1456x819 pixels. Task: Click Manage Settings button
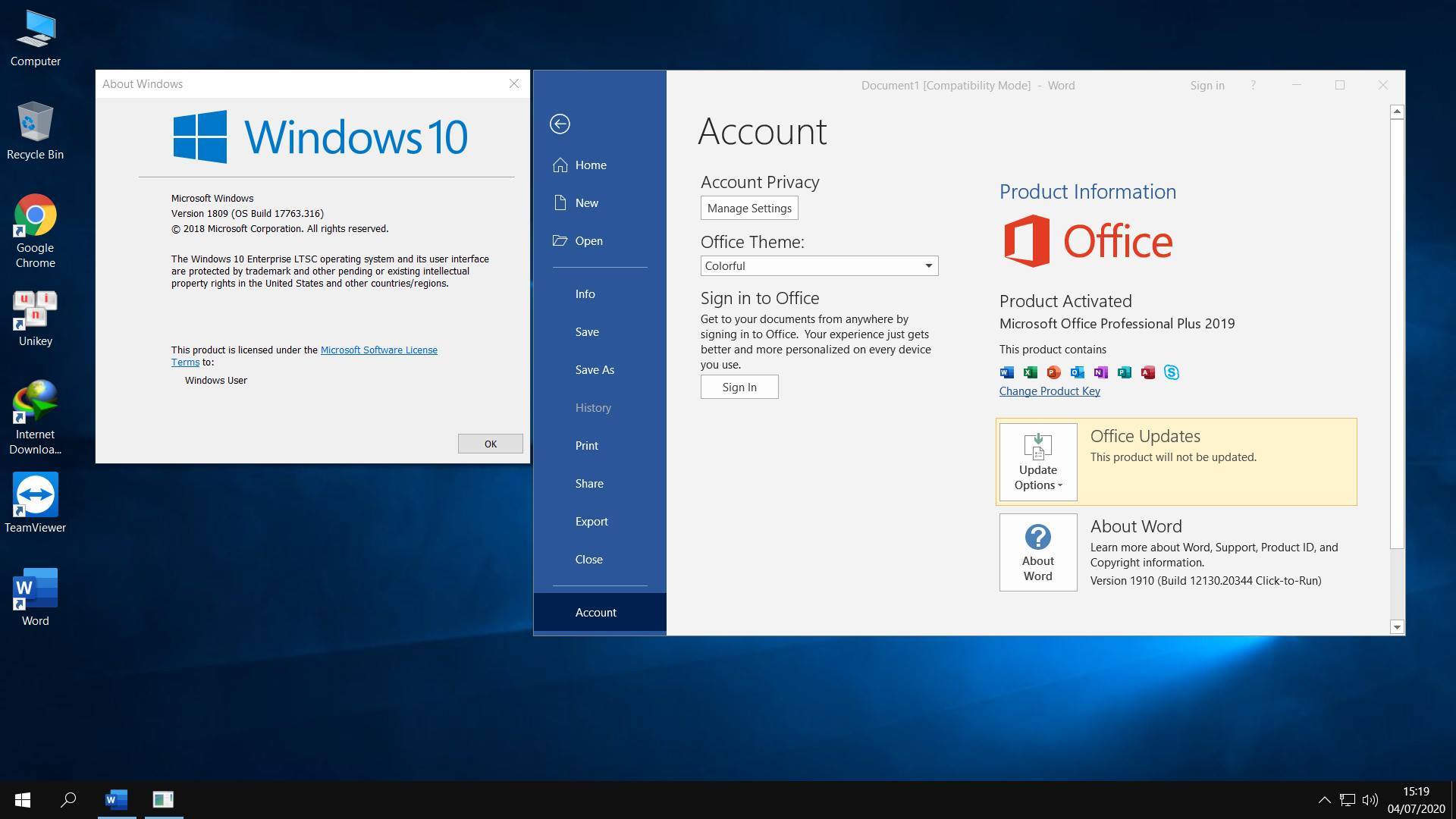749,208
